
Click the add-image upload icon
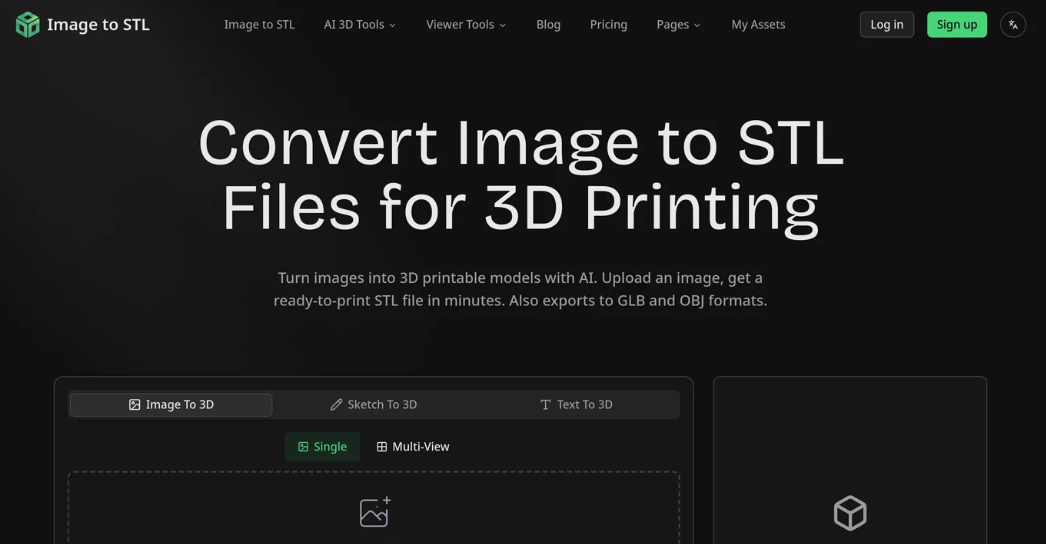click(374, 512)
